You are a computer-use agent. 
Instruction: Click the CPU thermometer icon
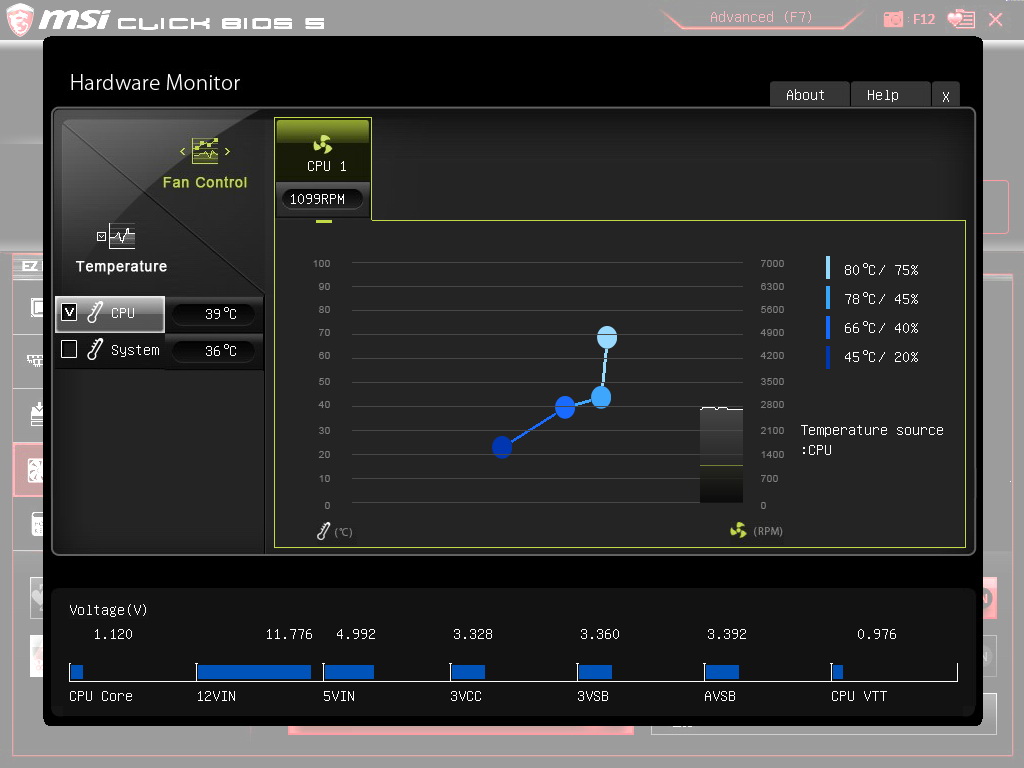coord(95,312)
